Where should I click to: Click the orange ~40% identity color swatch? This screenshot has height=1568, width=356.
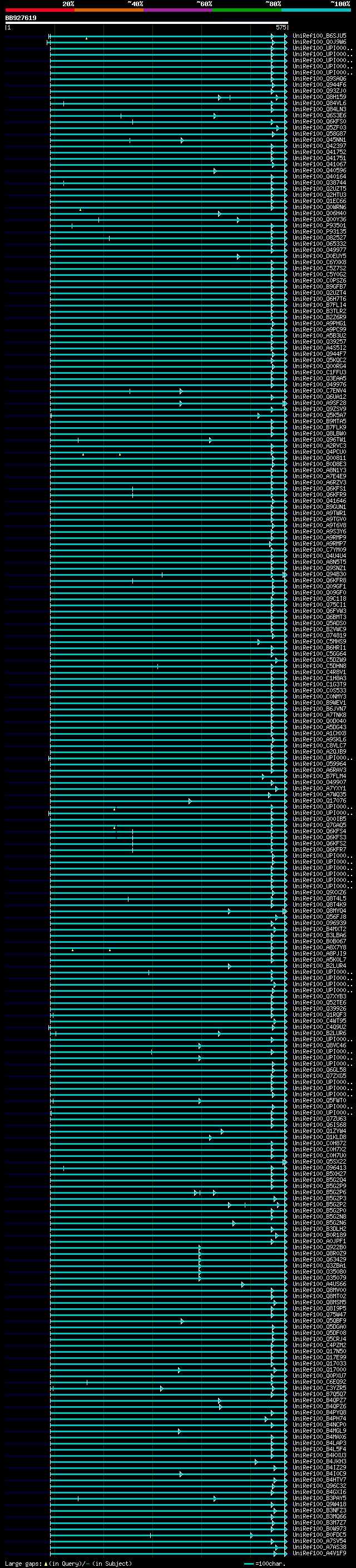[109, 10]
